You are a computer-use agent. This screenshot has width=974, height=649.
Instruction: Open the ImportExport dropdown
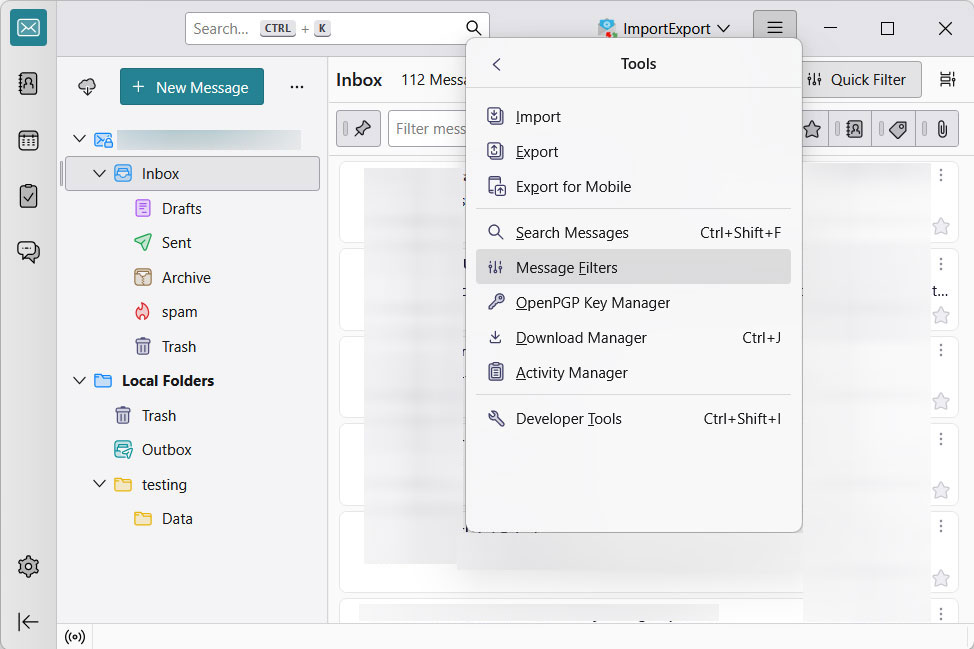coord(664,29)
